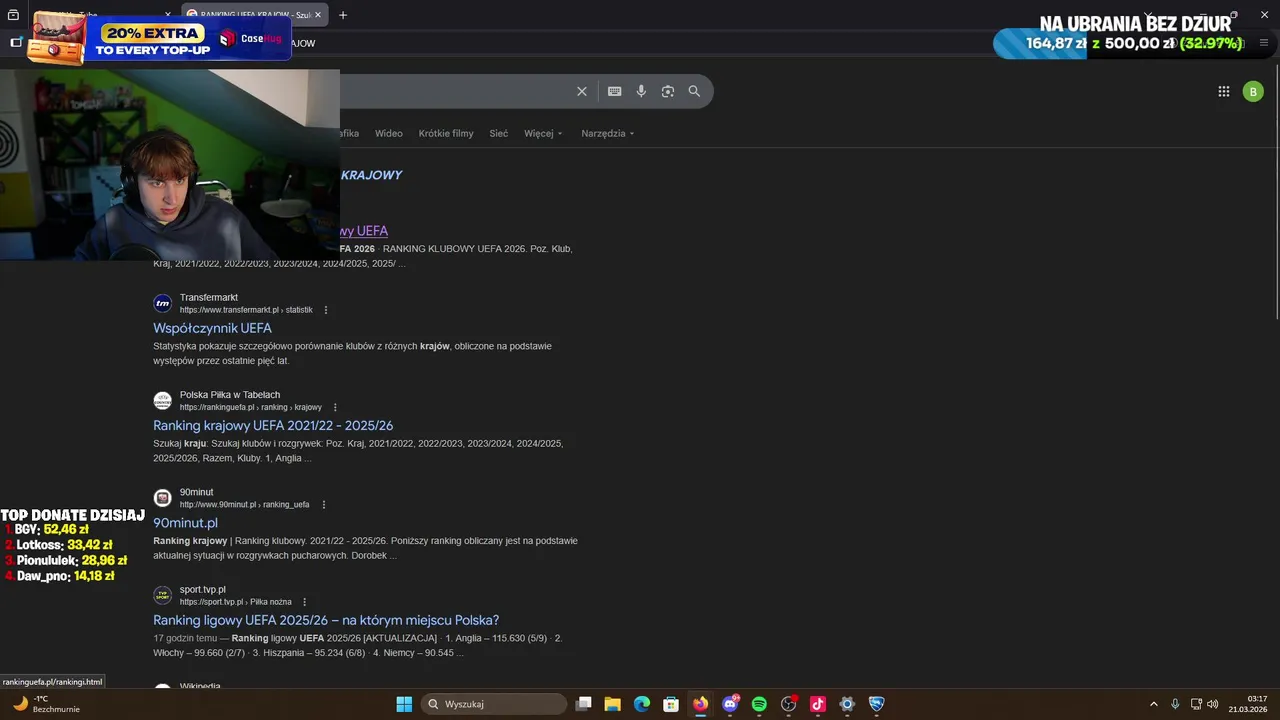This screenshot has height=720, width=1280.
Task: Click the Transfermarkt site favicon
Action: (x=162, y=303)
